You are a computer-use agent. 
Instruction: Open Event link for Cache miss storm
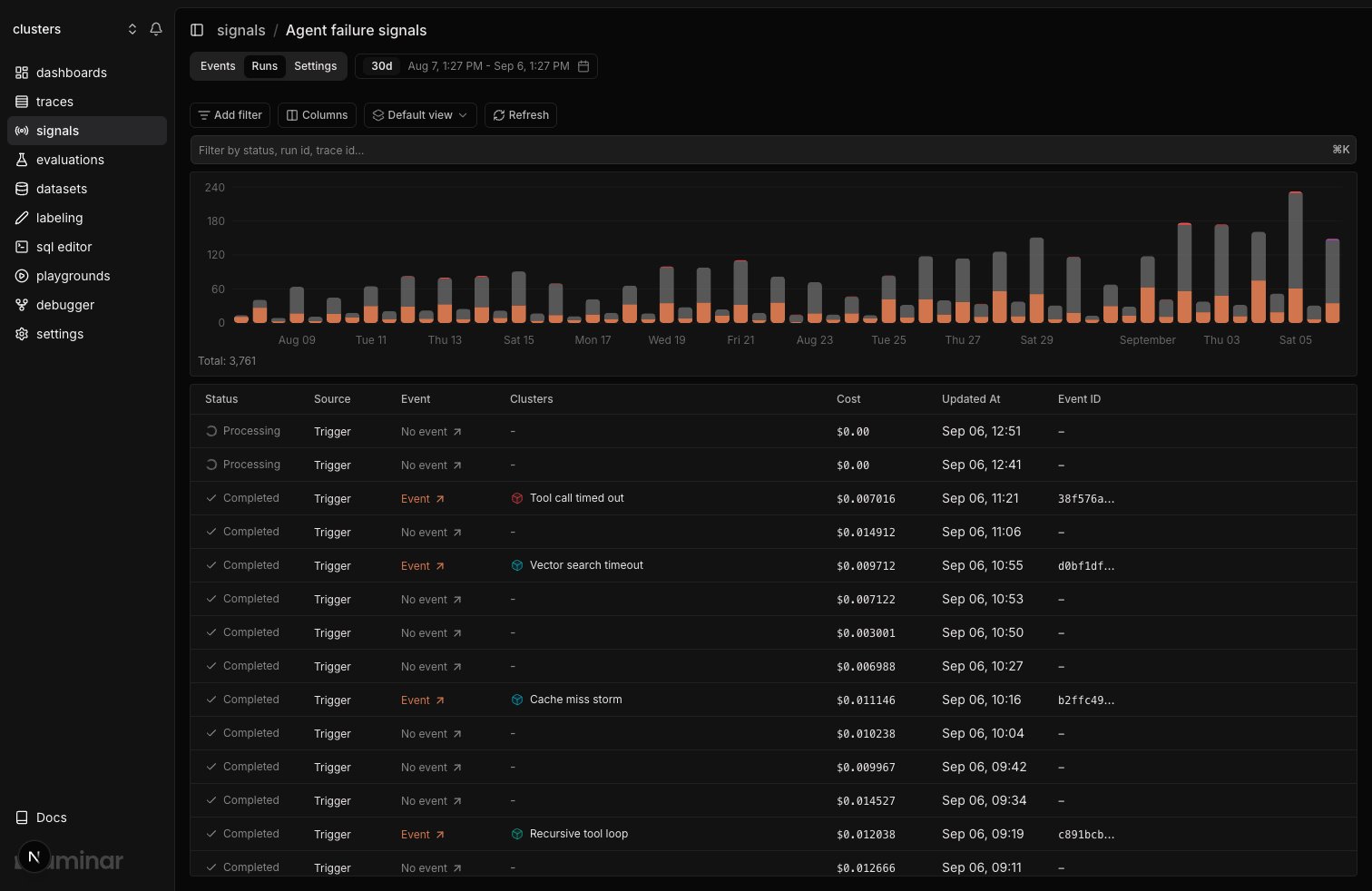pyautogui.click(x=423, y=700)
